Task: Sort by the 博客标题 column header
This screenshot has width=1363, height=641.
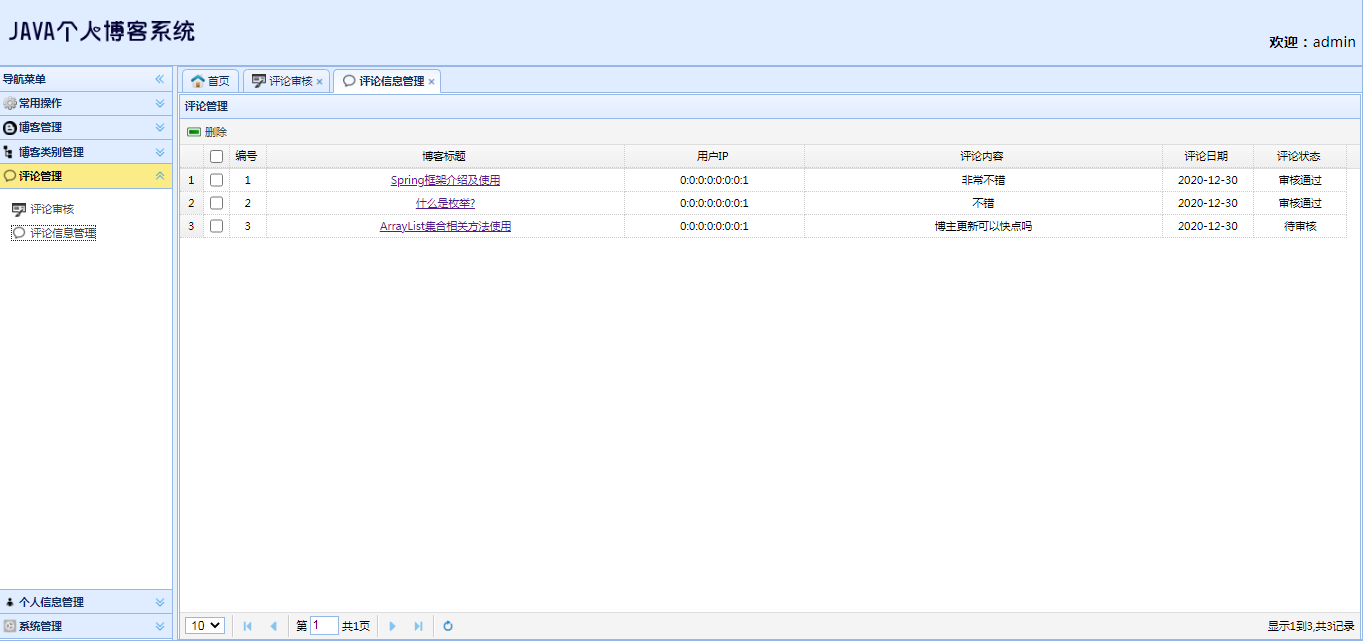Action: pos(445,156)
